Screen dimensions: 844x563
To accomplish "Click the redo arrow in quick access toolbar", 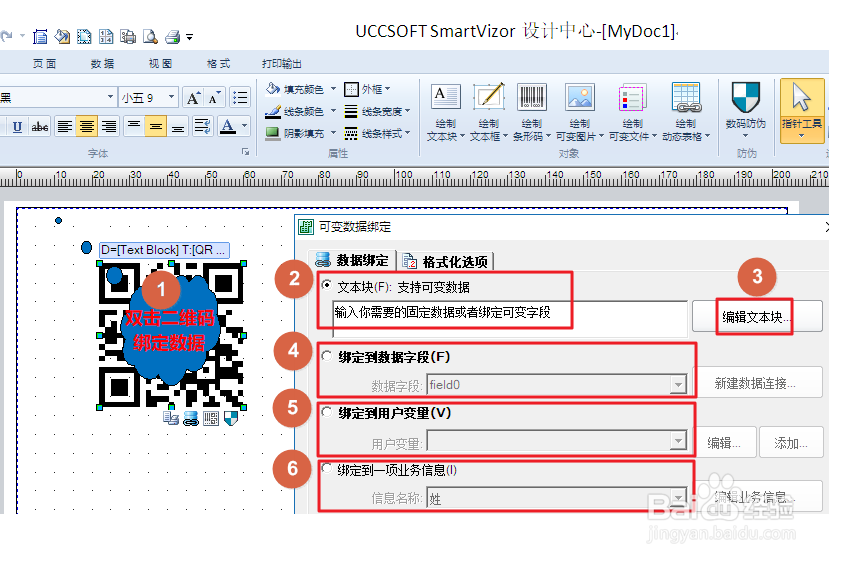I will (x=6, y=36).
